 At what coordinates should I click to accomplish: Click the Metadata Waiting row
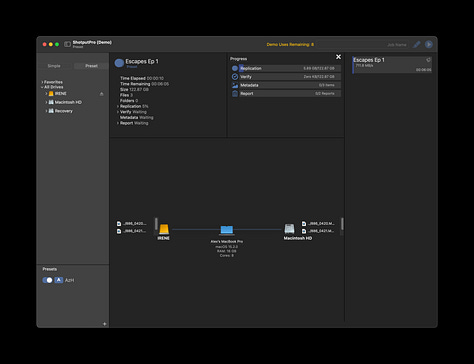[137, 118]
